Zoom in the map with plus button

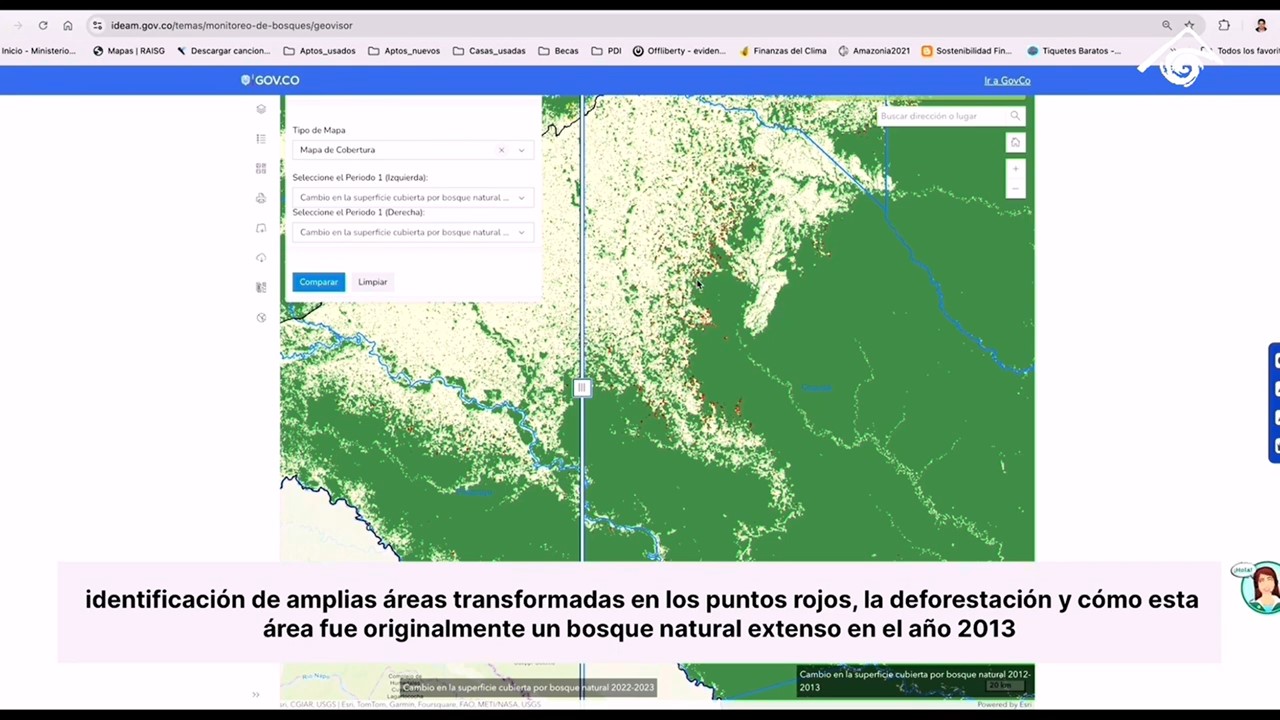(1015, 169)
